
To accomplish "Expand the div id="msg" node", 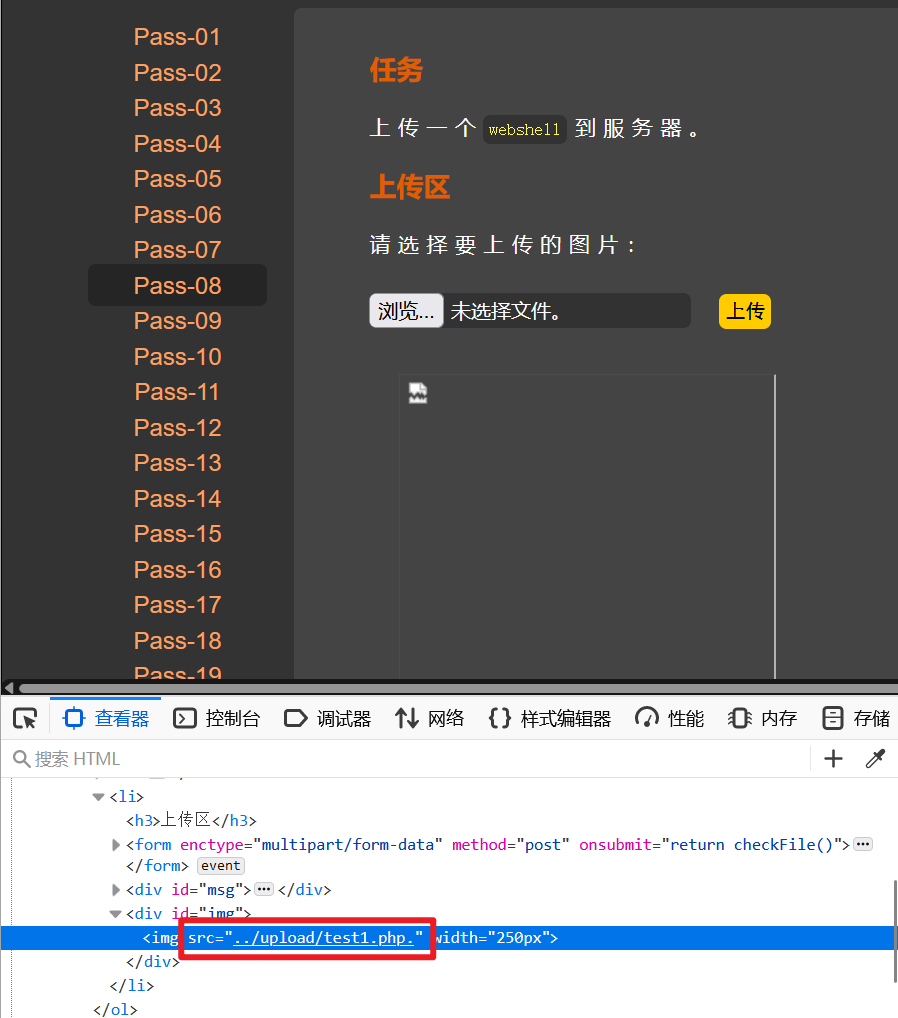I will click(x=116, y=889).
